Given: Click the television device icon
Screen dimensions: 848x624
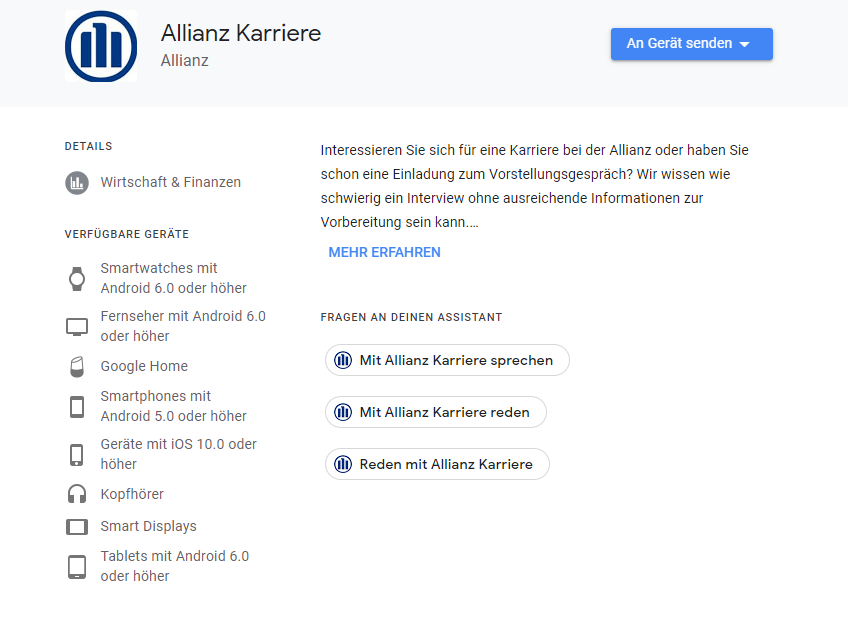Looking at the screenshot, I should tap(77, 327).
